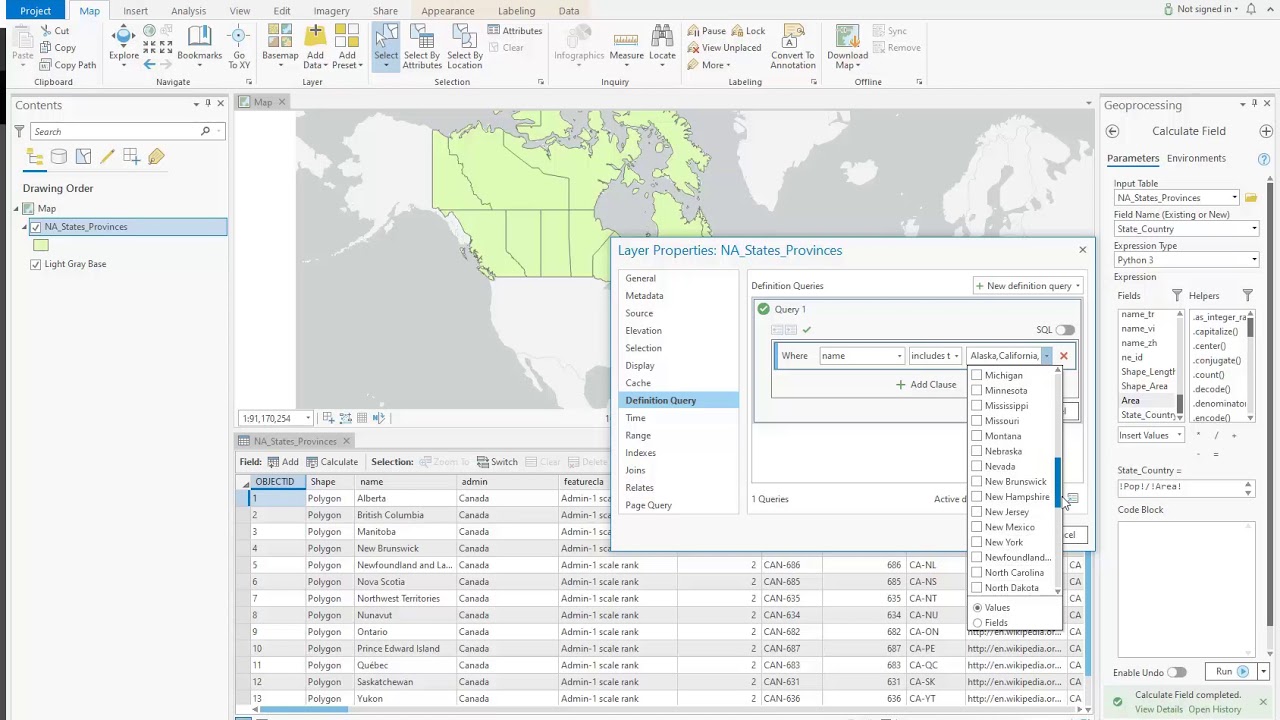Image resolution: width=1280 pixels, height=720 pixels.
Task: Select the Metadata properties page
Action: click(644, 296)
